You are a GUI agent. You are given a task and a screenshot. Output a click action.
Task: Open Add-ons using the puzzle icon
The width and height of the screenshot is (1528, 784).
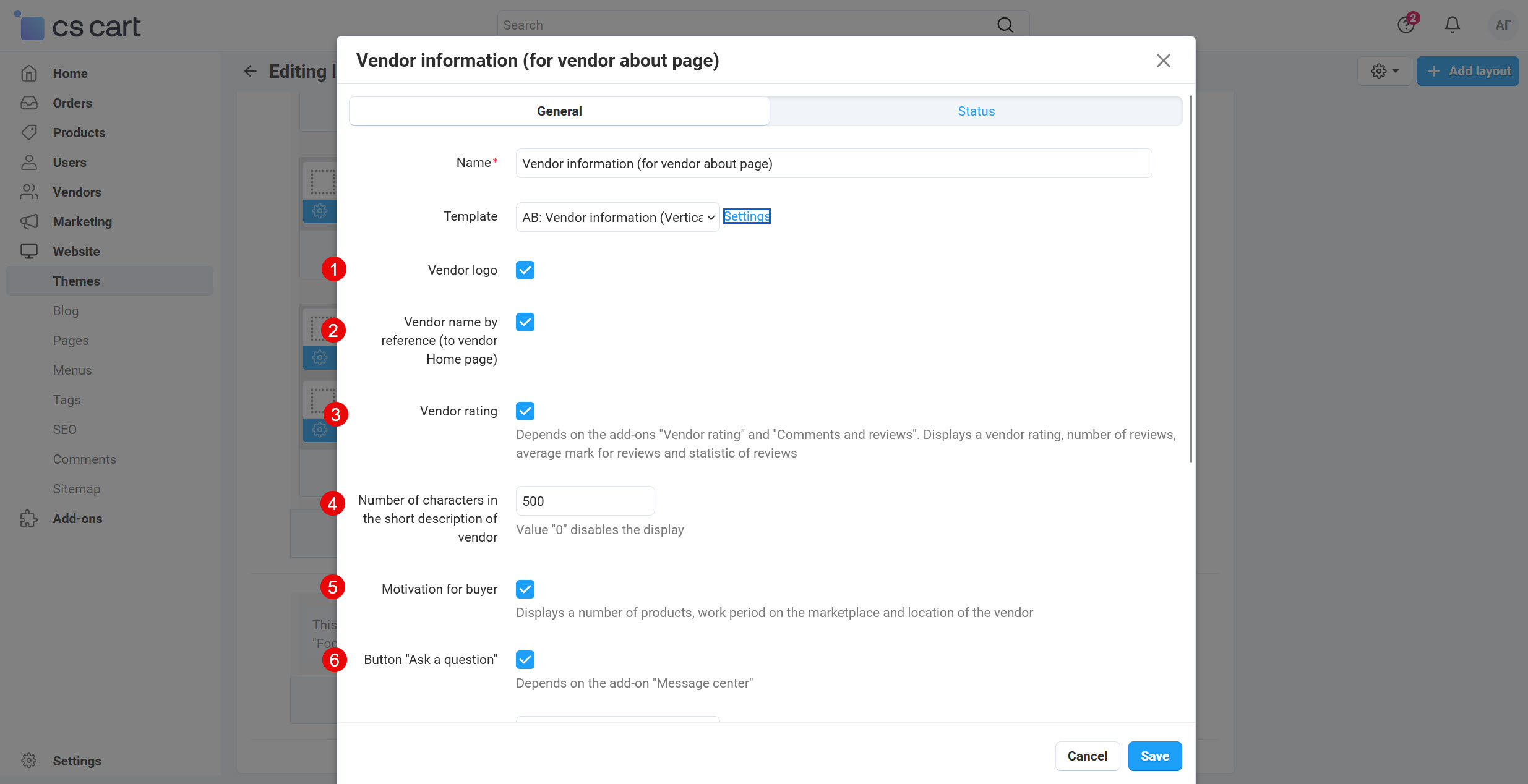29,518
